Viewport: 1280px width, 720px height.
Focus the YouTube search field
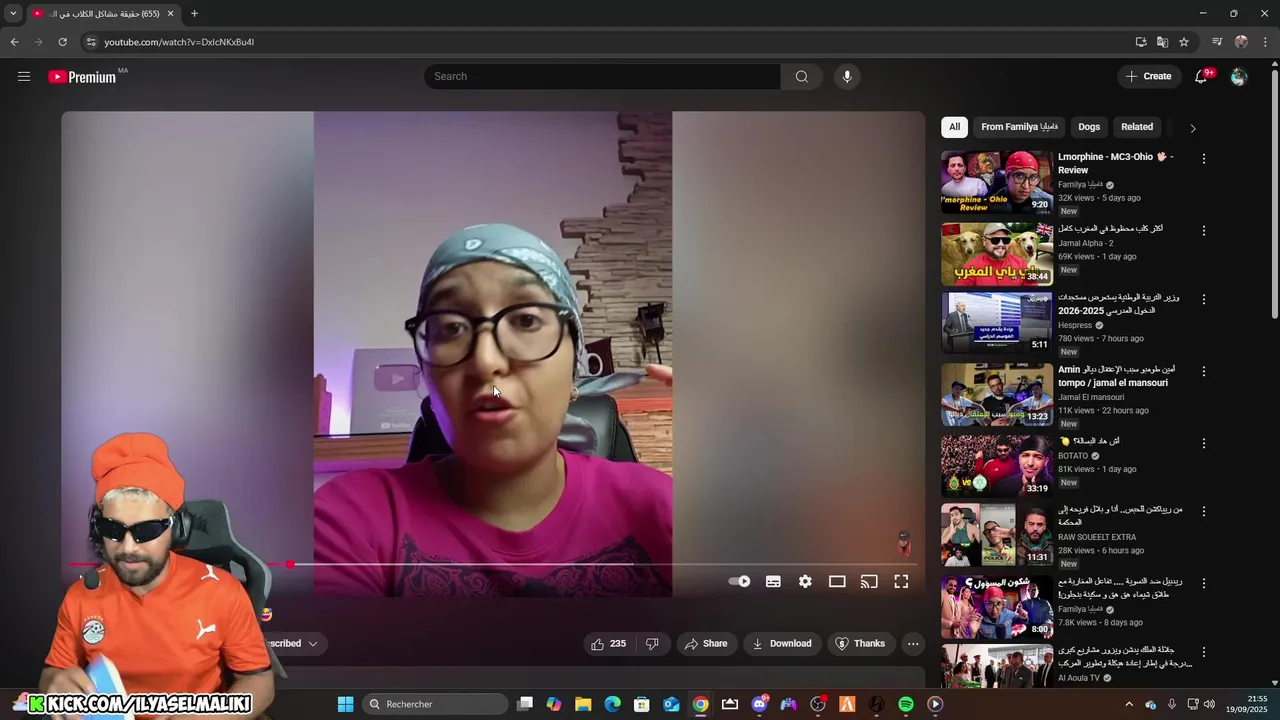[x=602, y=76]
